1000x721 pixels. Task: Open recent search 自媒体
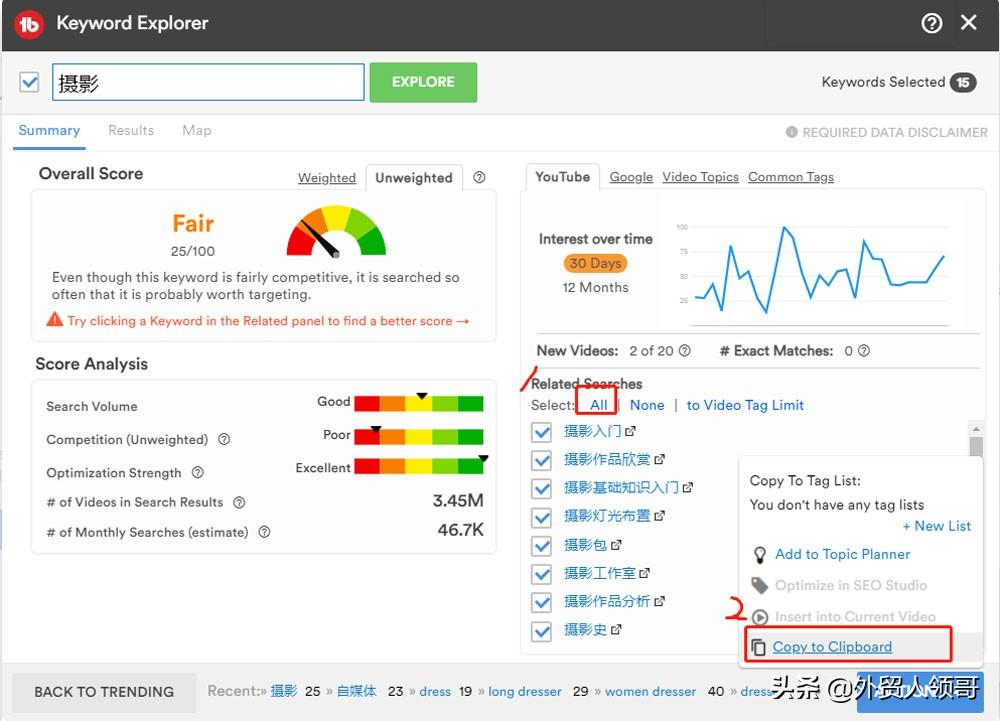[357, 692]
